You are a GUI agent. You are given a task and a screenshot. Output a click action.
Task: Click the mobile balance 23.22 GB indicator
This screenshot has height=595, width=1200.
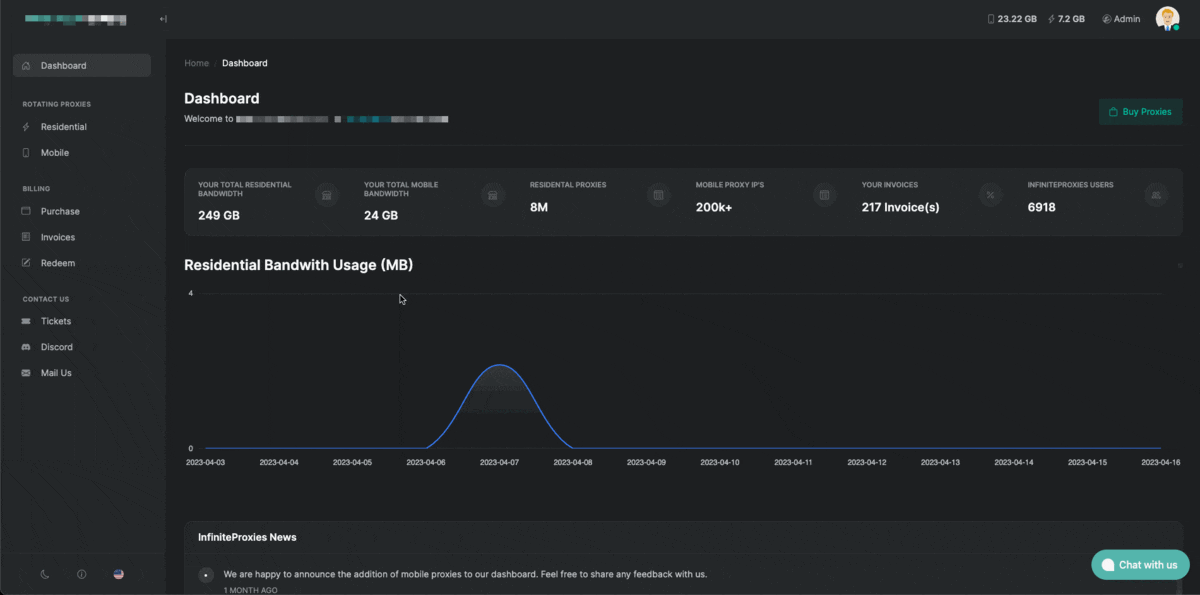(1012, 19)
